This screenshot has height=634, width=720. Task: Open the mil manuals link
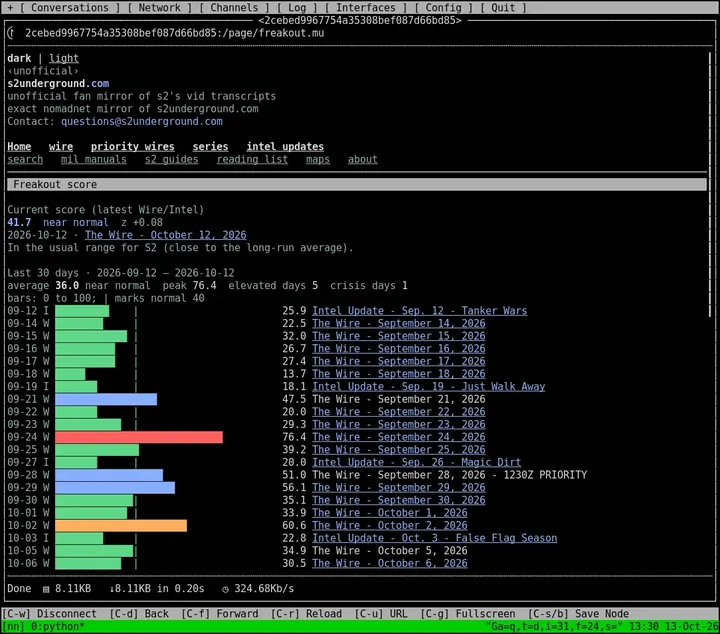tap(94, 159)
